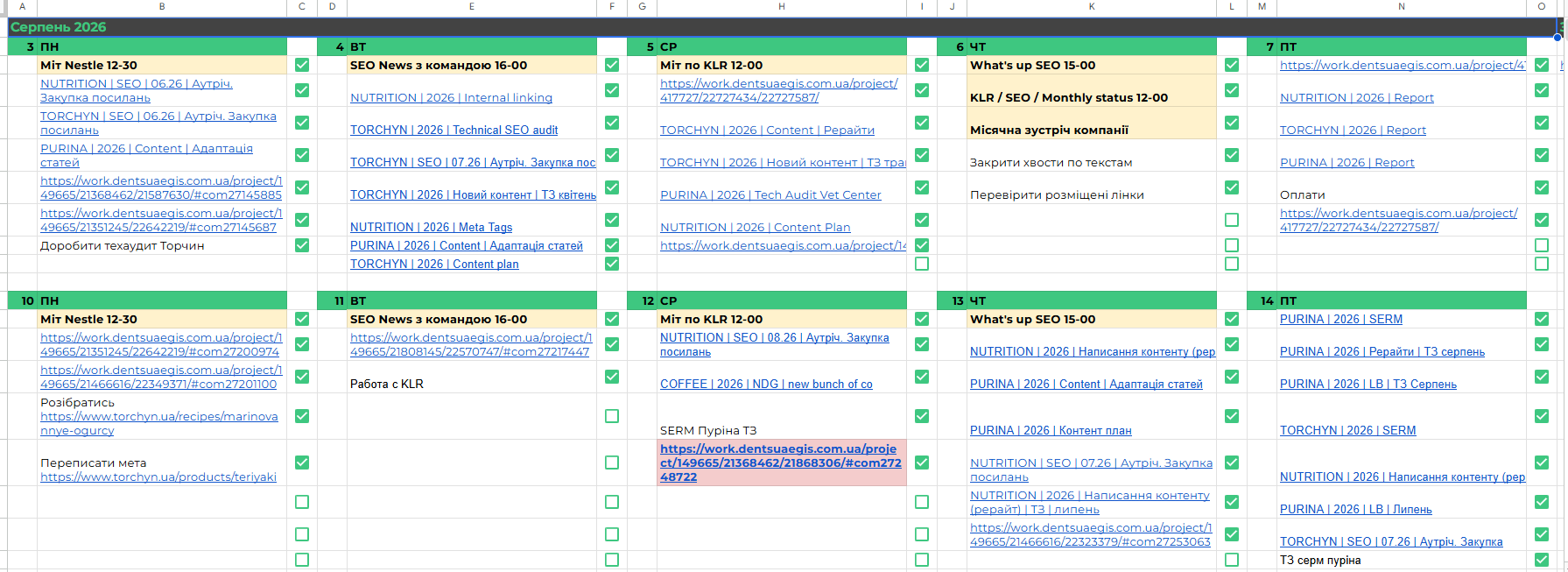Open "NUTRITION | 2026 | Content Plan" link
Image resolution: width=1568 pixels, height=572 pixels.
pos(755,228)
